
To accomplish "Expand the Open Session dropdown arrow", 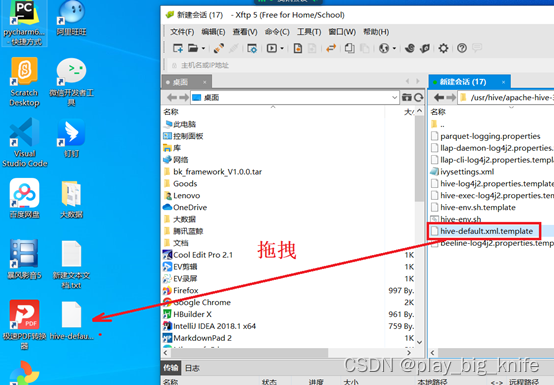I will [204, 48].
